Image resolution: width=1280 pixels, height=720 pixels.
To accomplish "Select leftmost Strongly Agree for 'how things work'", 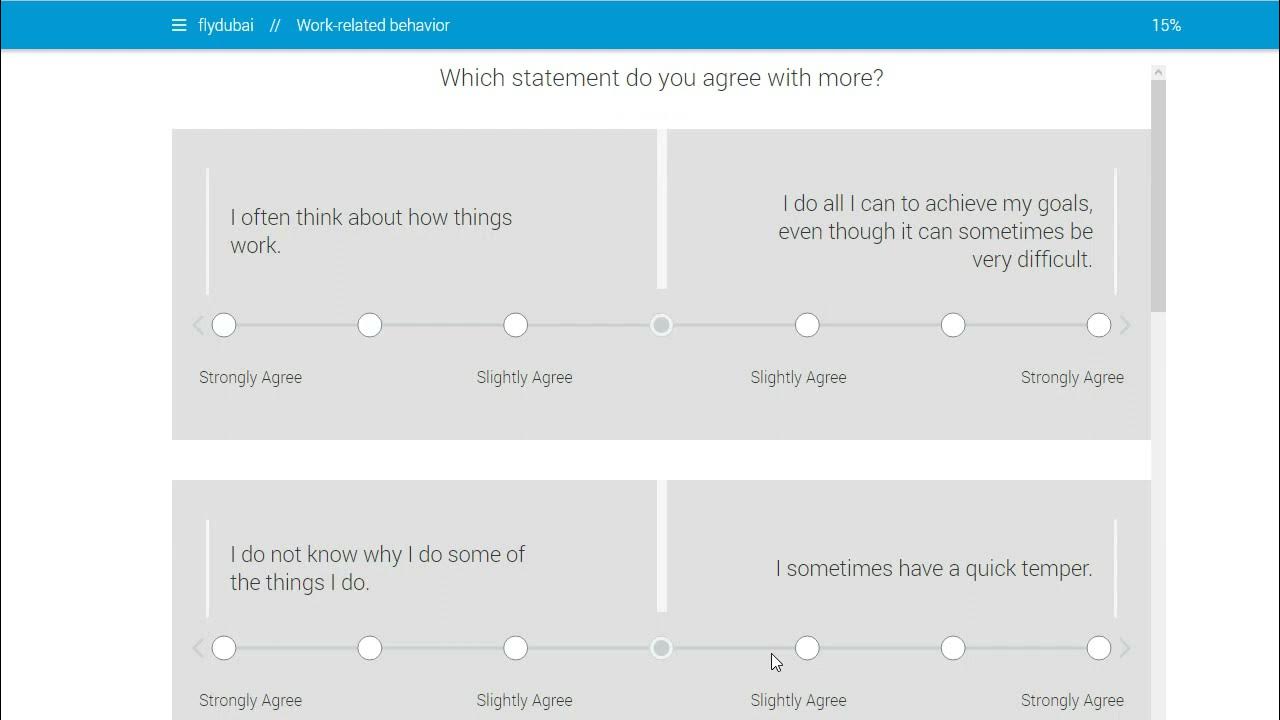I will click(224, 325).
